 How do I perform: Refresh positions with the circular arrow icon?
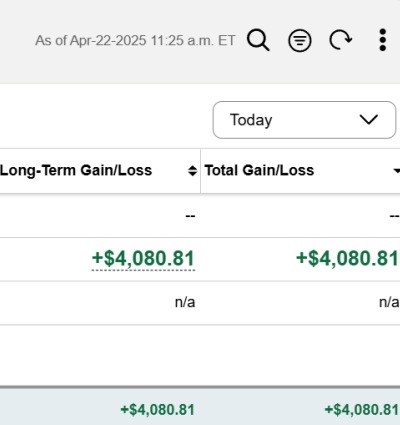pyautogui.click(x=341, y=40)
